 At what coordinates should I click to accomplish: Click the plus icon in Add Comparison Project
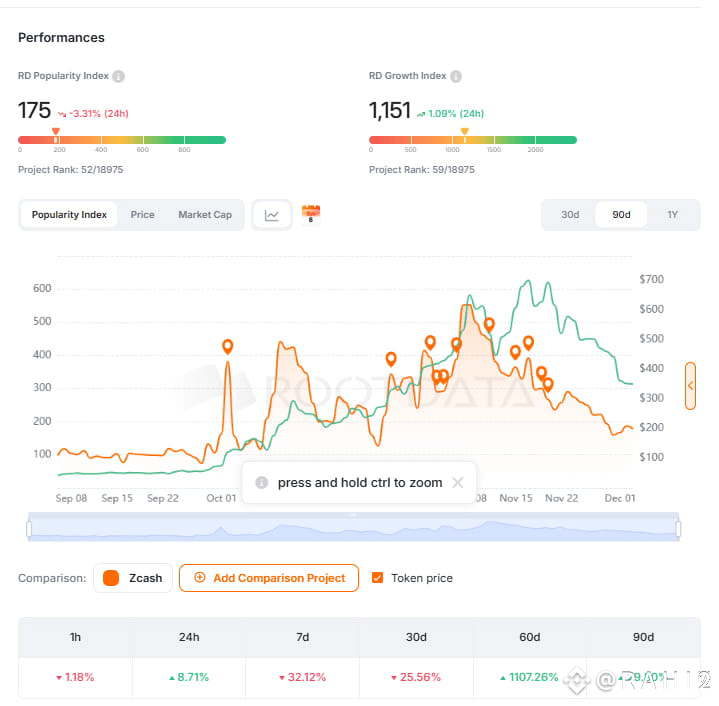click(x=199, y=578)
